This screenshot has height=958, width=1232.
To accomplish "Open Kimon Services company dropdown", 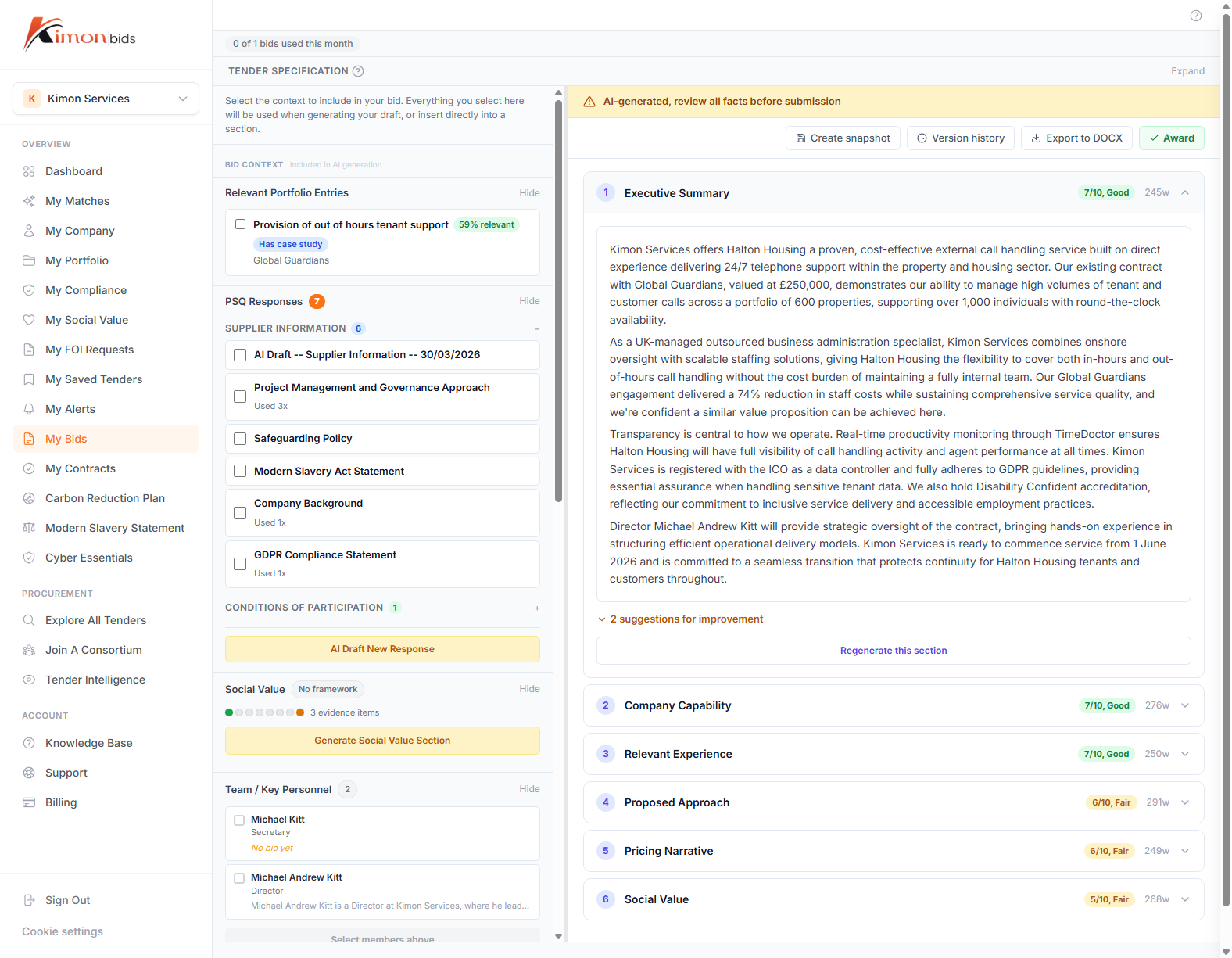I will coord(106,99).
